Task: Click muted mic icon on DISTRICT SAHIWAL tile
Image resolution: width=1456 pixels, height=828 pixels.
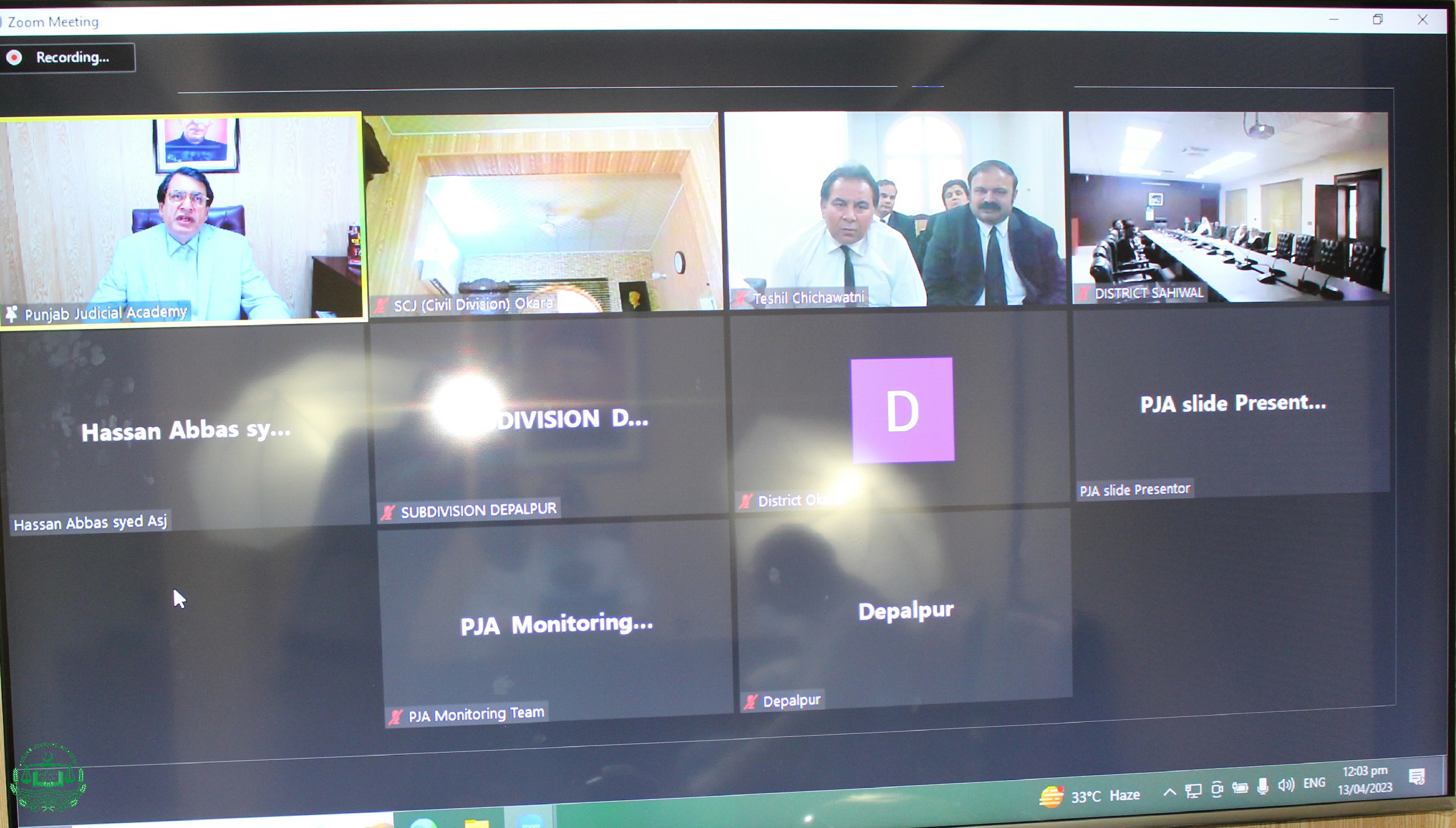Action: coord(1084,294)
